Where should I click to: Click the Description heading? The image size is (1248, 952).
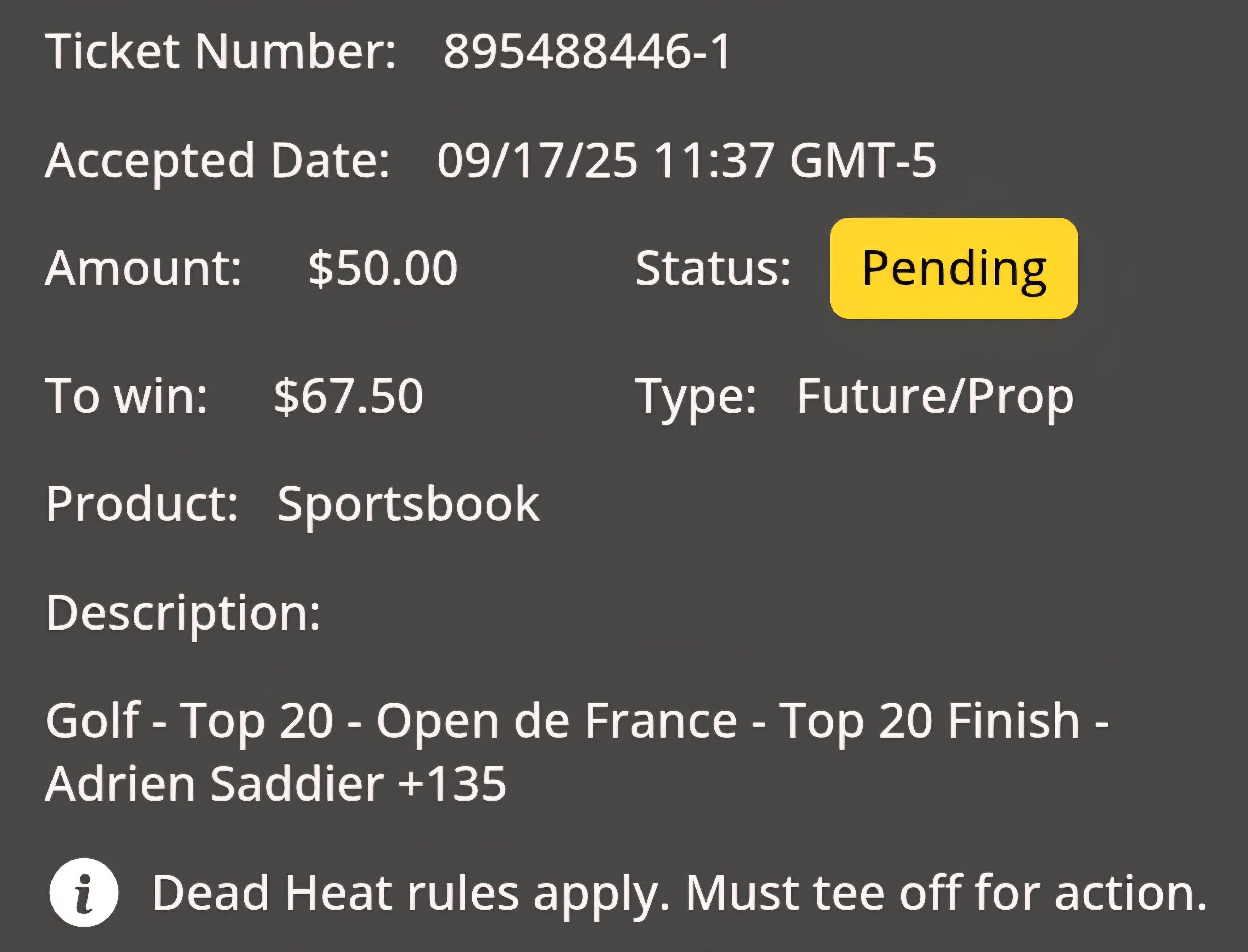pyautogui.click(x=183, y=614)
